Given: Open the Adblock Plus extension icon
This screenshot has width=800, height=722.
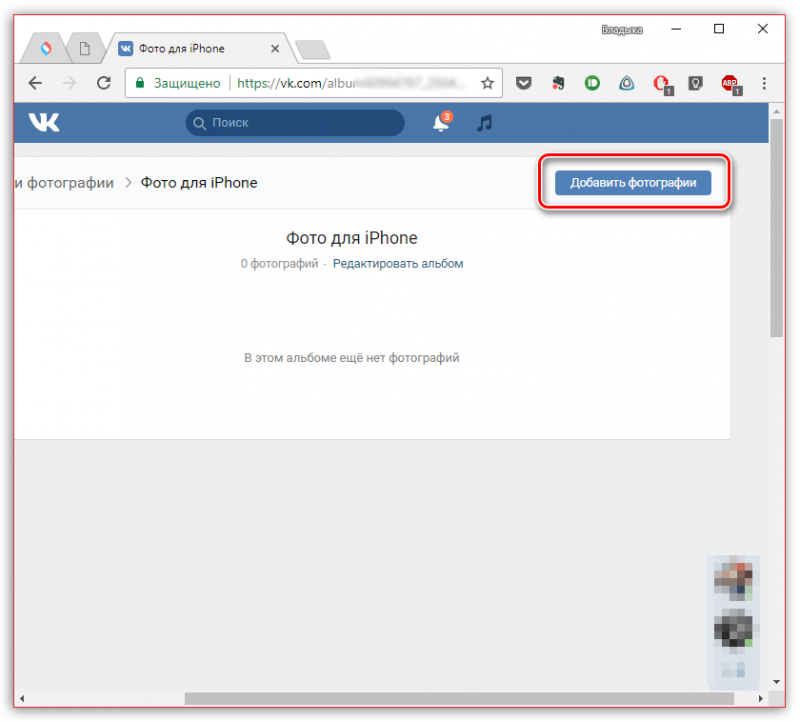Looking at the screenshot, I should coord(731,84).
